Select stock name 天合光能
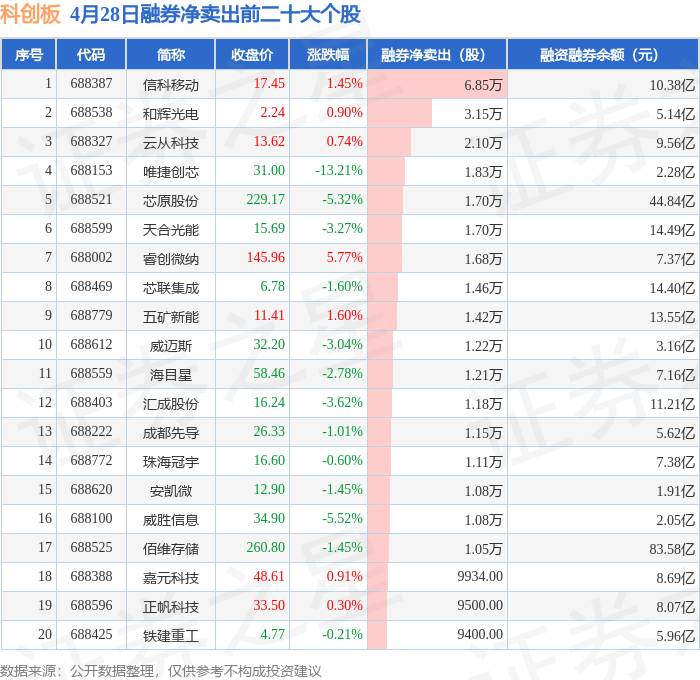 [171, 230]
